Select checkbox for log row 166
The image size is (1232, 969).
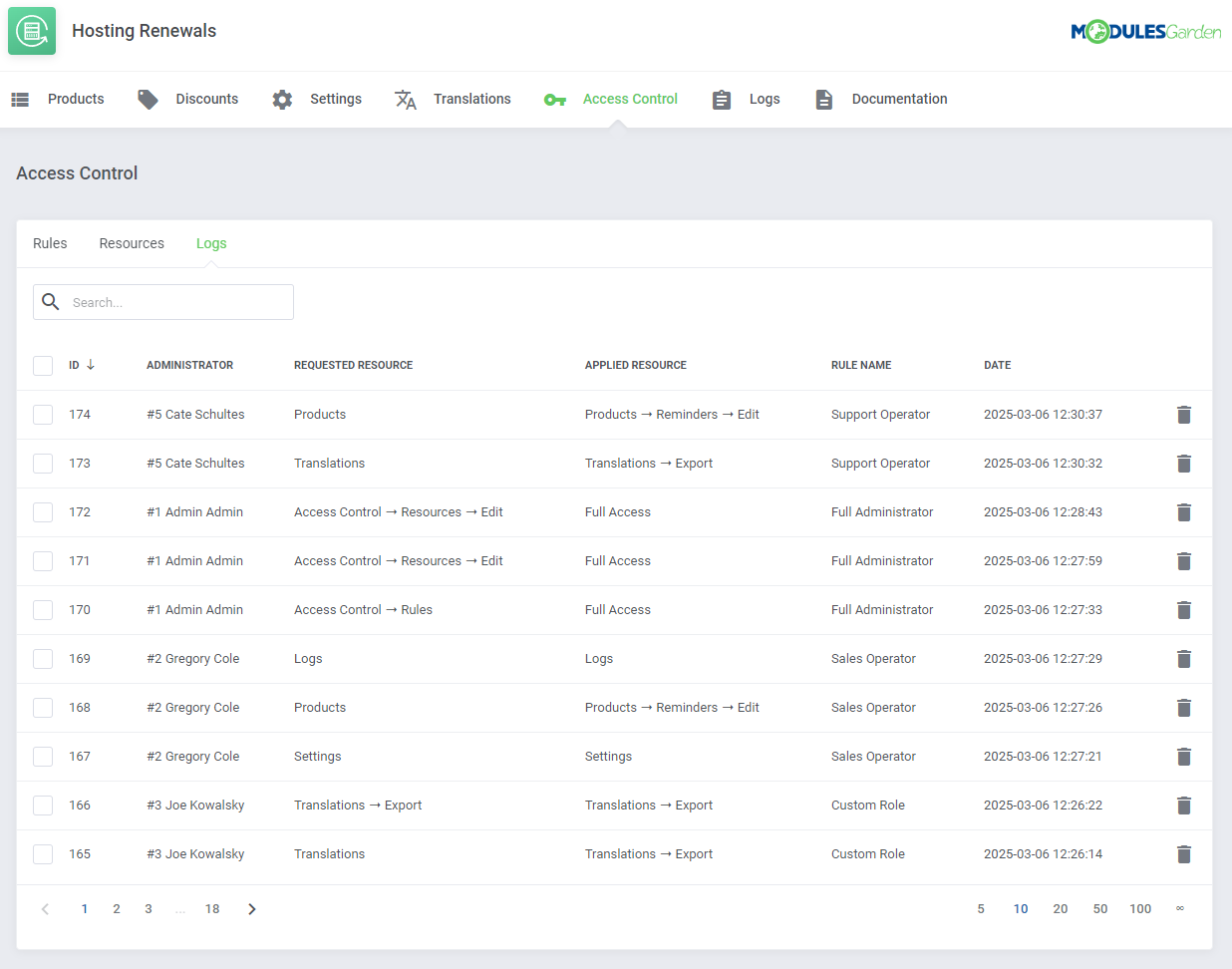pos(43,806)
